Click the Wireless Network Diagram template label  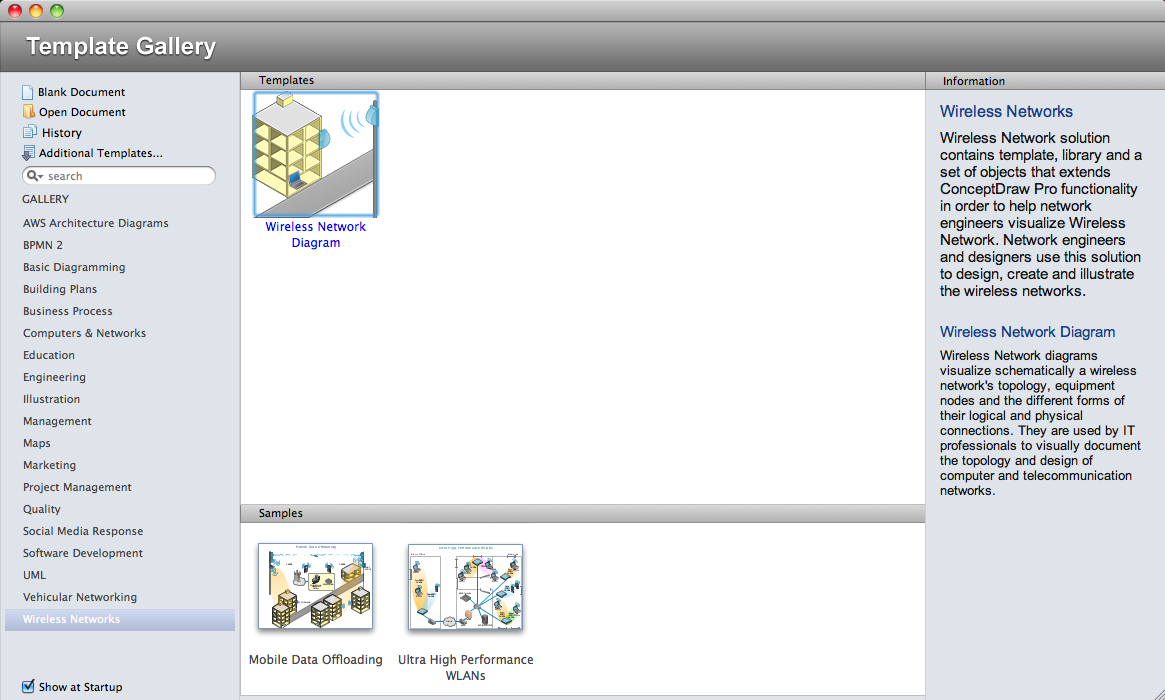tap(316, 235)
